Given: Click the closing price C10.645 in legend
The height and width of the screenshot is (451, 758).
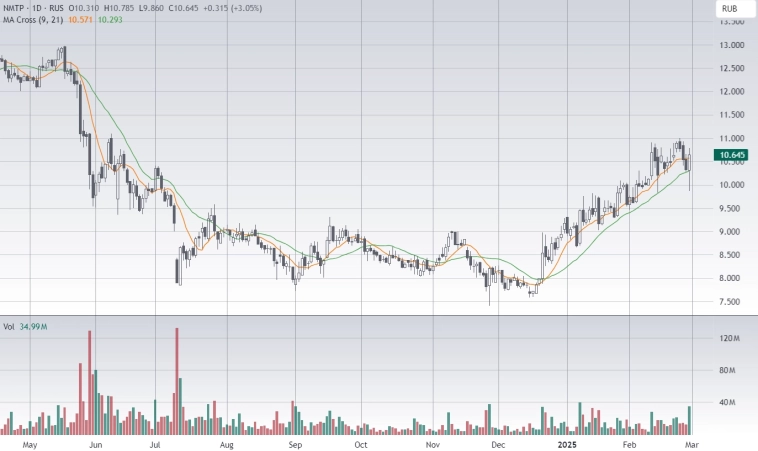Looking at the screenshot, I should click(x=182, y=8).
